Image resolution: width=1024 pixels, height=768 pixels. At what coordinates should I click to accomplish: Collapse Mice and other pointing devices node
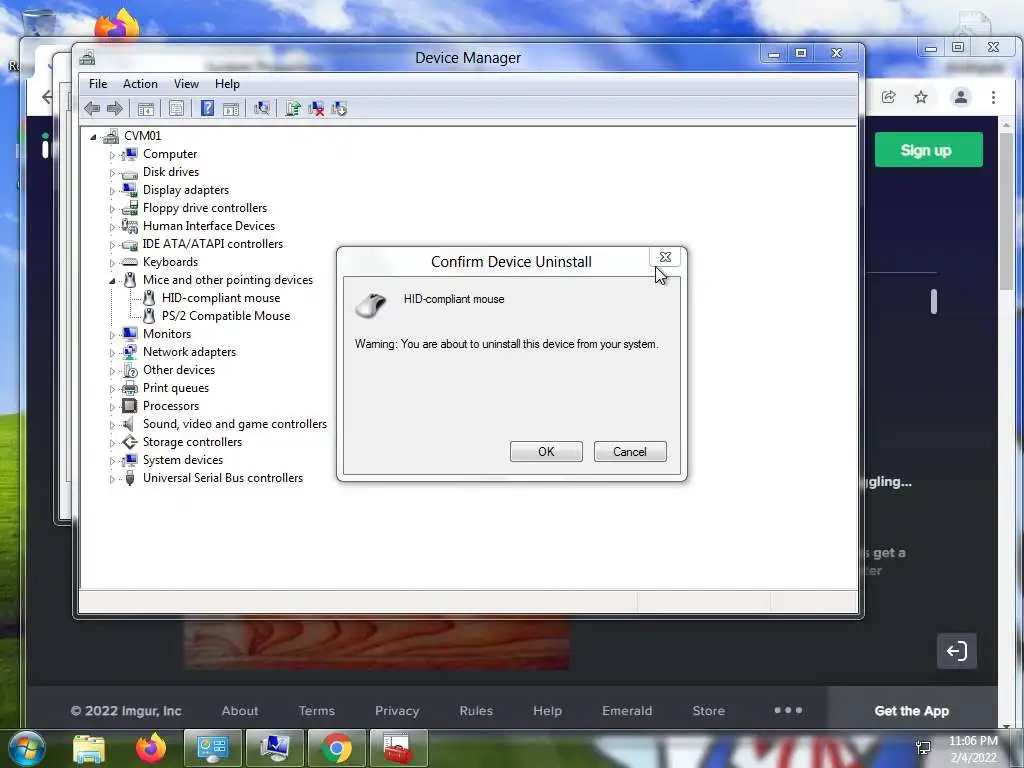112,281
